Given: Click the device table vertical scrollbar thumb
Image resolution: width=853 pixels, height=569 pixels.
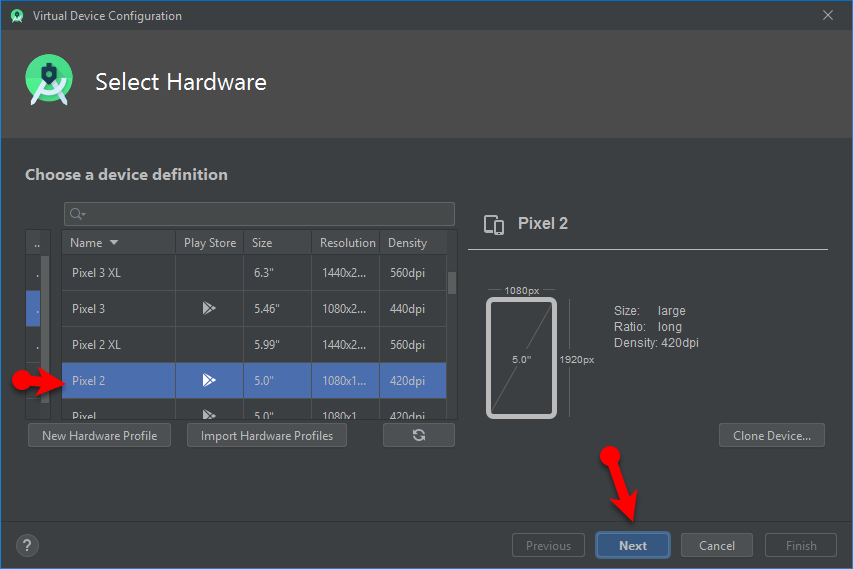Looking at the screenshot, I should pos(451,282).
